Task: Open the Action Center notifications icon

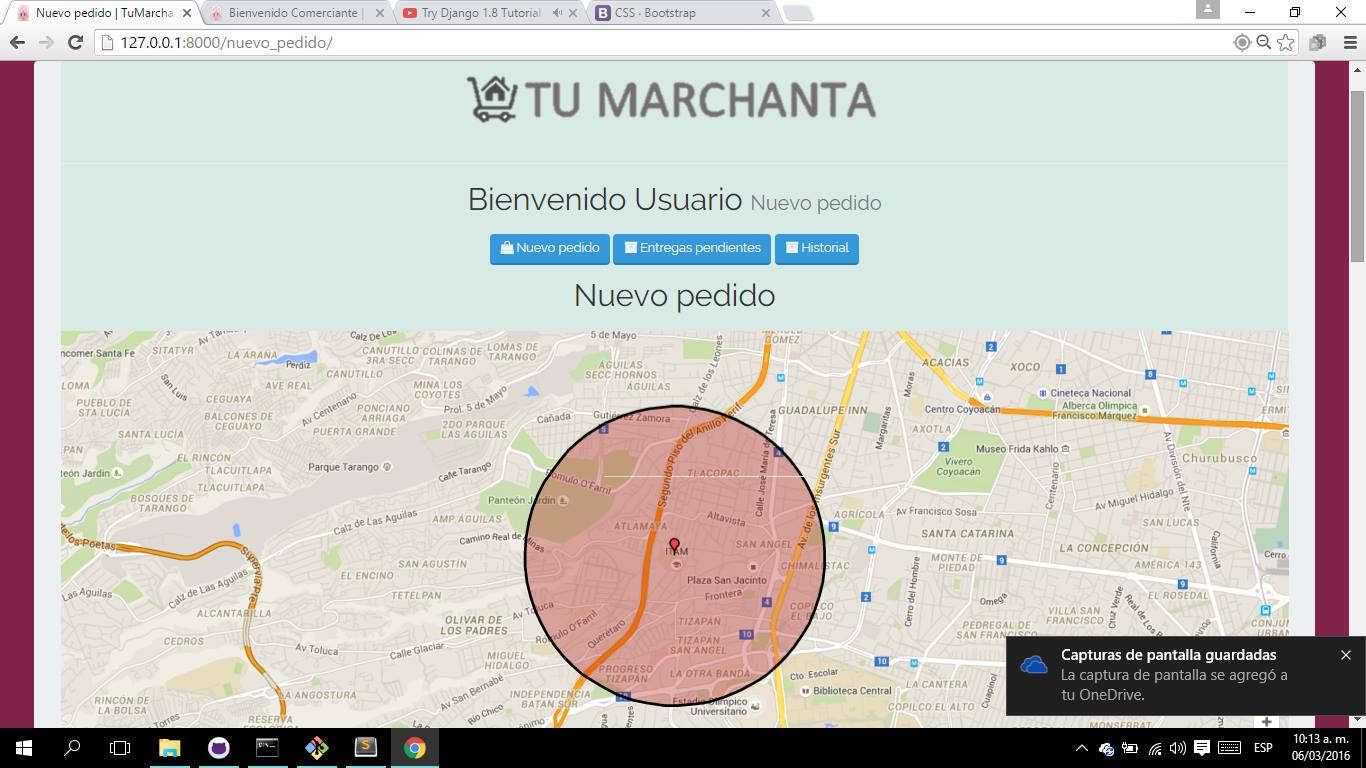Action: coord(1202,748)
